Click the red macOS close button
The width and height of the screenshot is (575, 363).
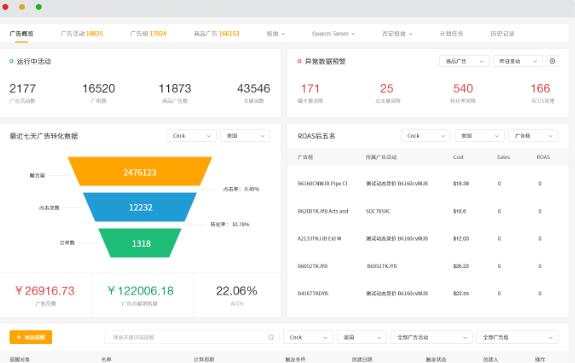point(5,7)
